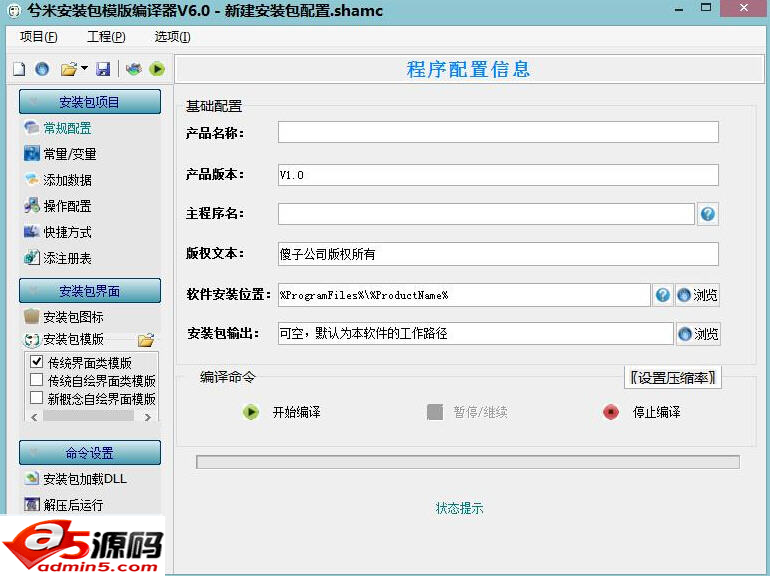Click the grey 暂停/继续 icon
This screenshot has width=770, height=576.
(x=435, y=411)
